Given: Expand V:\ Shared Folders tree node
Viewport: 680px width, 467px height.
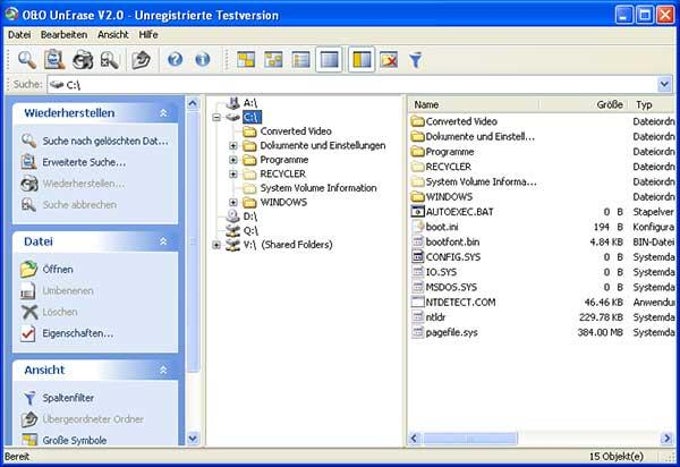Looking at the screenshot, I should (216, 245).
